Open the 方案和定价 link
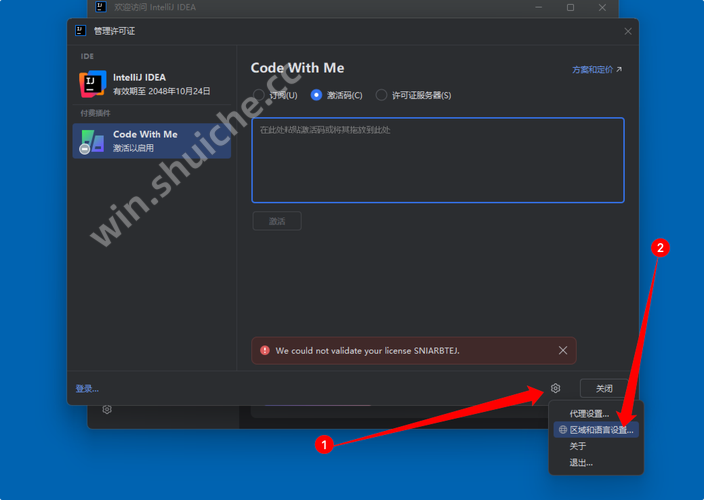The height and width of the screenshot is (500, 704). coord(597,70)
